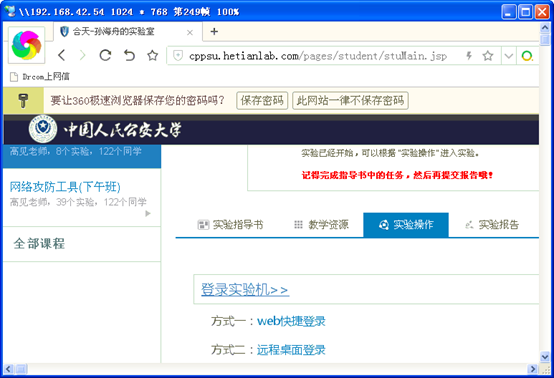
Task: Click the undo/restore arrow icon
Action: [x=129, y=55]
